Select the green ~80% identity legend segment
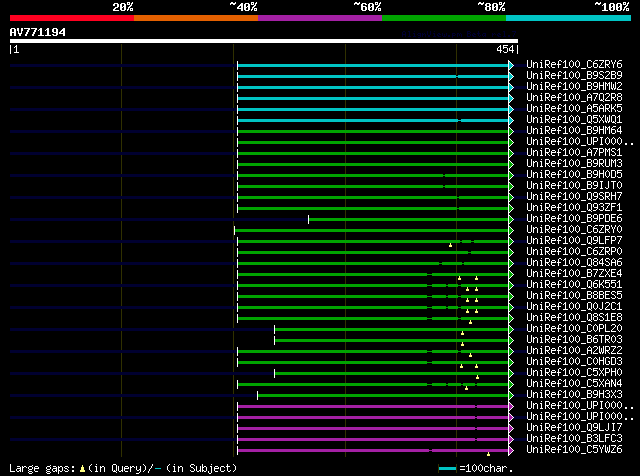 pyautogui.click(x=444, y=18)
